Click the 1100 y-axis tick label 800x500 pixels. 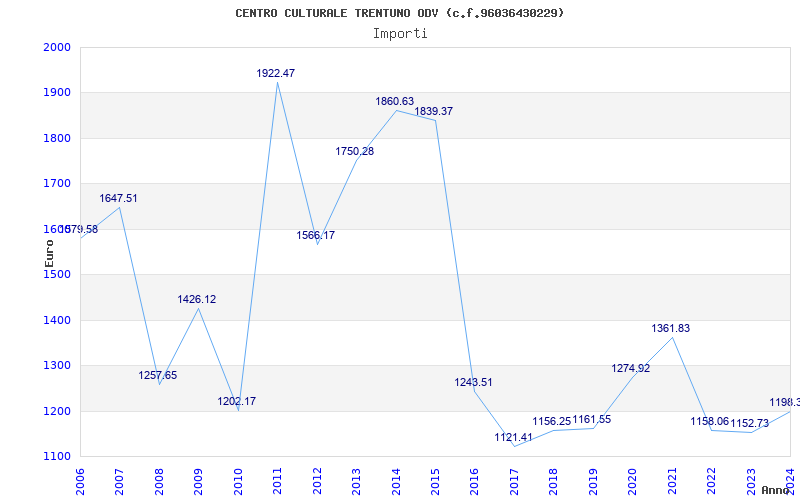pos(57,457)
